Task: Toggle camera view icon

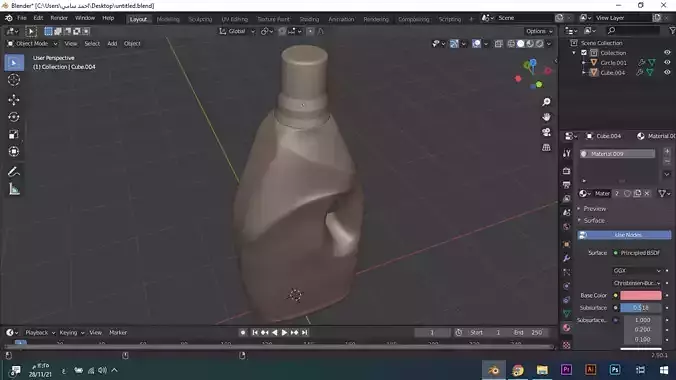Action: [x=546, y=132]
